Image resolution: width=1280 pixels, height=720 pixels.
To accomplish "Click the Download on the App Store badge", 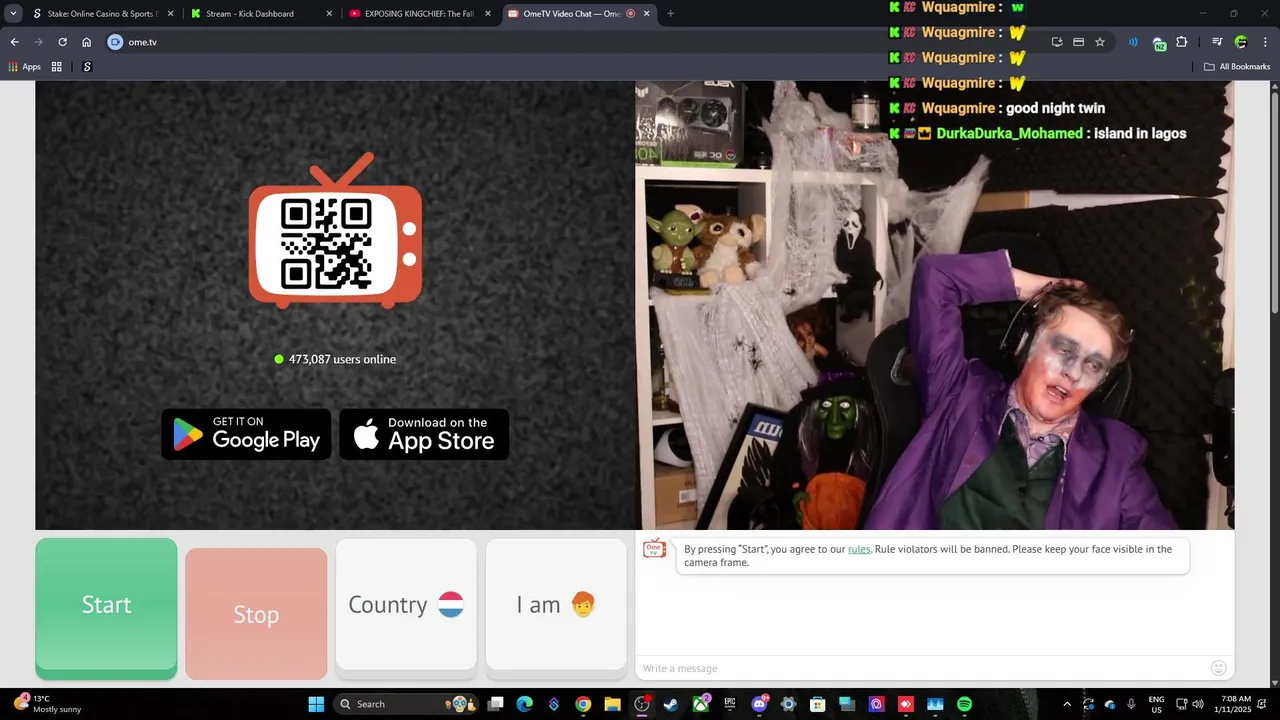I will pyautogui.click(x=424, y=434).
